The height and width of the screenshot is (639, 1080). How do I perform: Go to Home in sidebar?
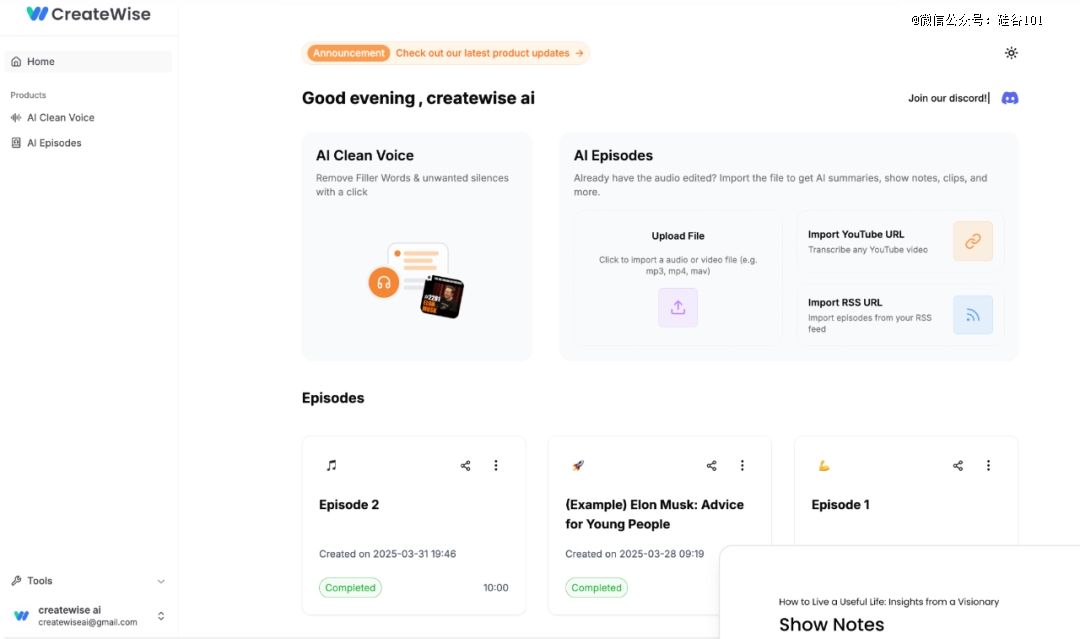(x=89, y=61)
